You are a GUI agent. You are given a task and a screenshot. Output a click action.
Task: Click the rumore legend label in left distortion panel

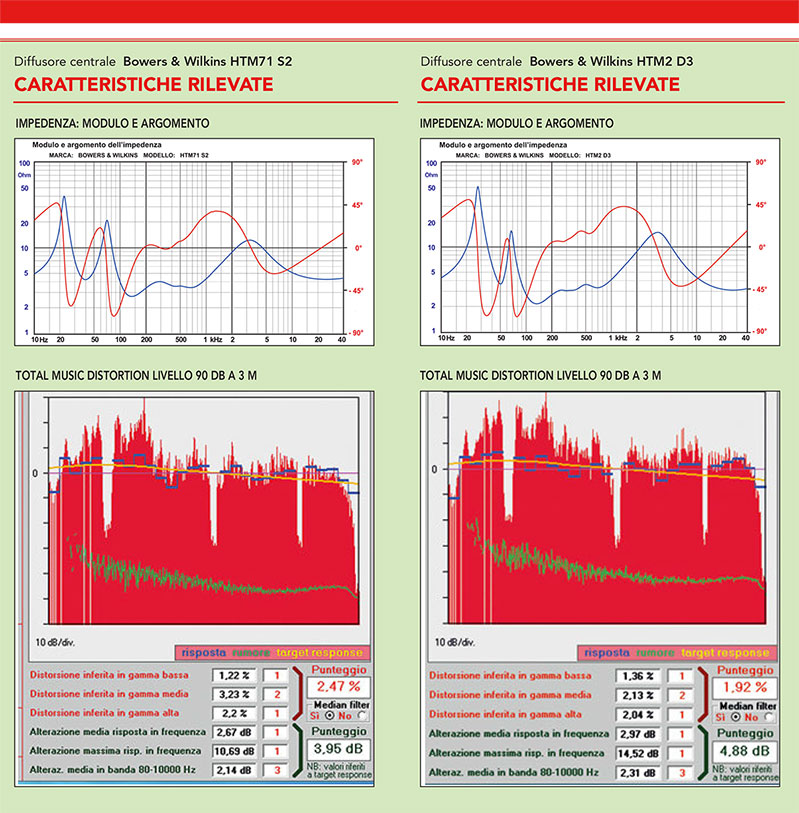(250, 653)
